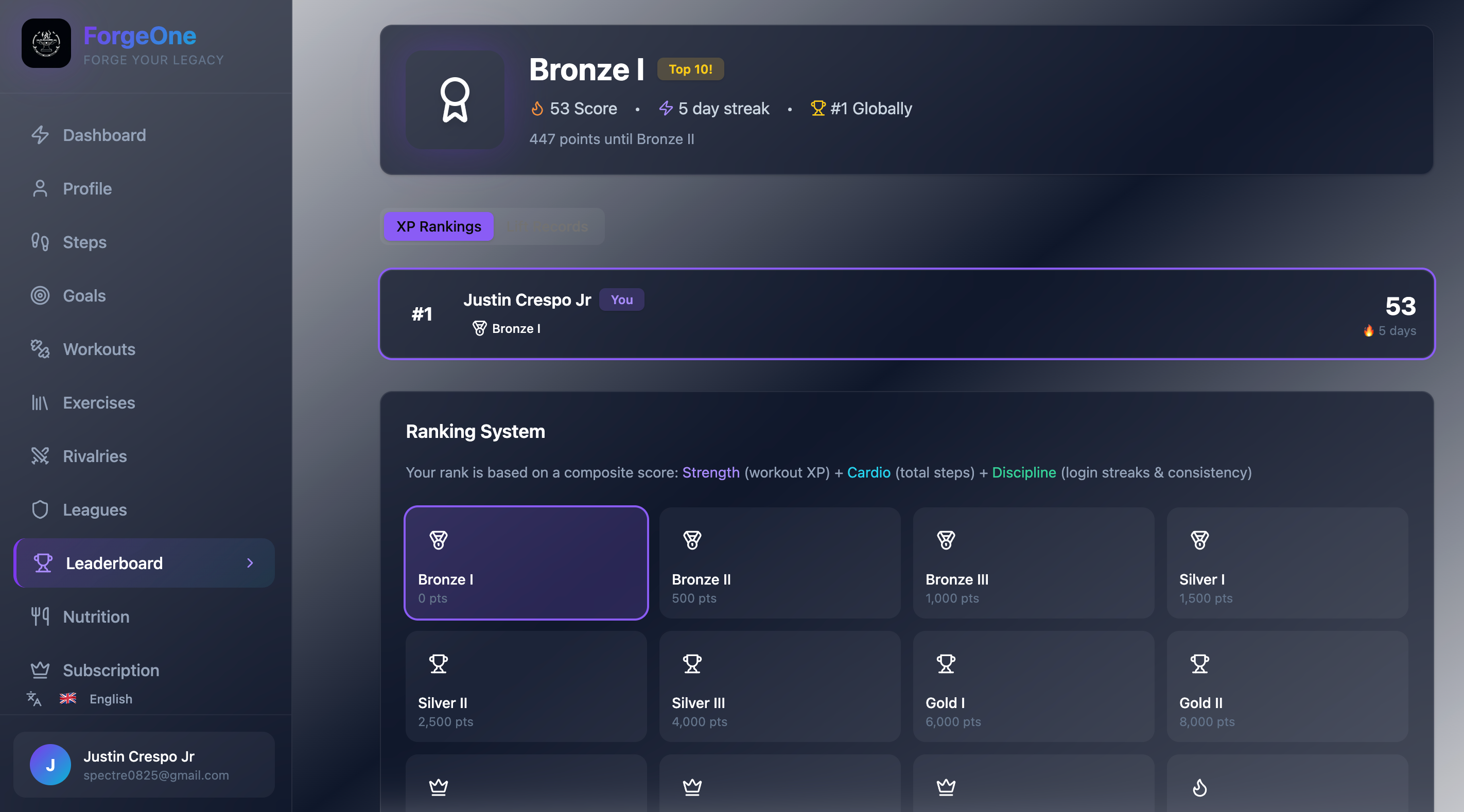
Task: Click the Dashboard lightning bolt icon
Action: (40, 135)
